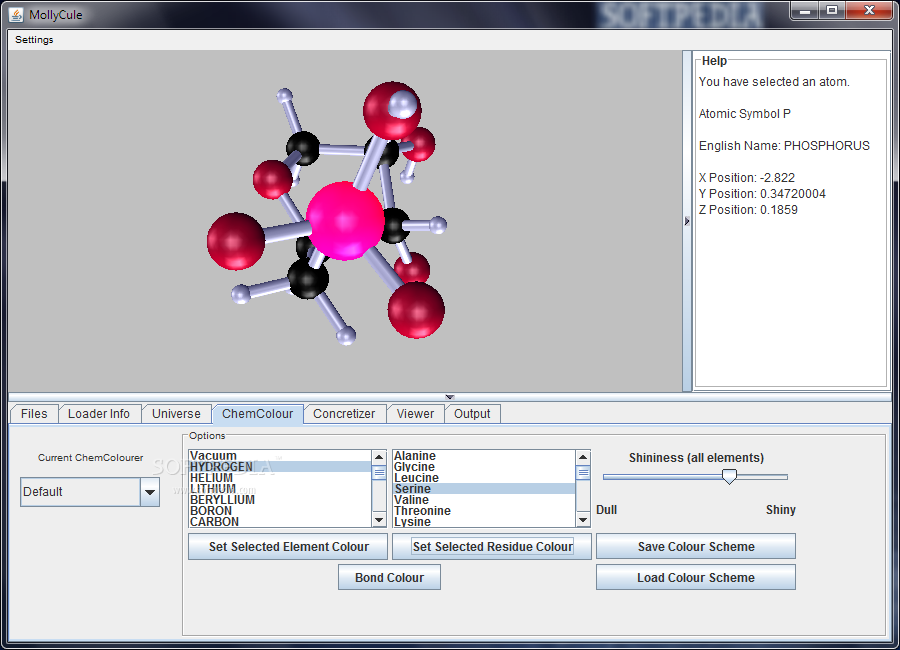Screen dimensions: 900x650
Task: Select BERYLLIUM in the element list
Action: point(280,500)
